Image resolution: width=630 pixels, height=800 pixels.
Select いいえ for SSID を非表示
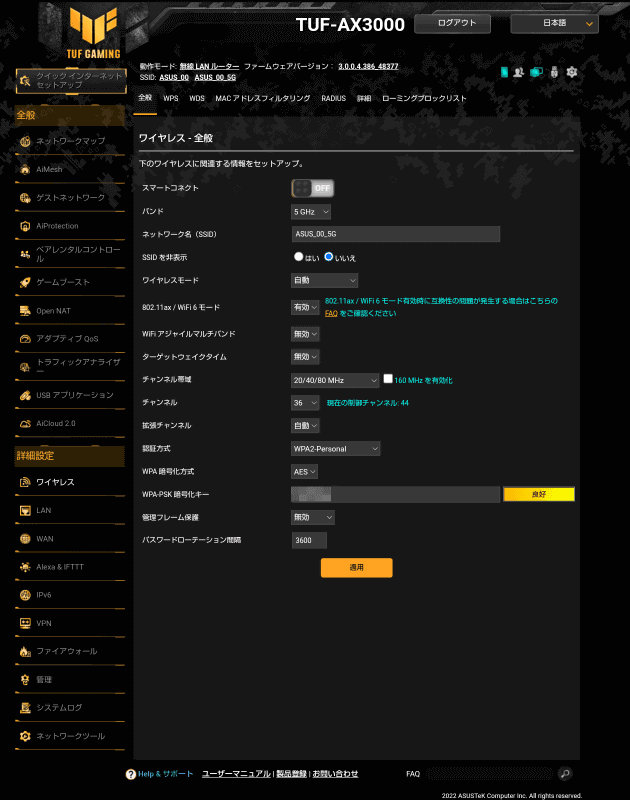tap(329, 257)
